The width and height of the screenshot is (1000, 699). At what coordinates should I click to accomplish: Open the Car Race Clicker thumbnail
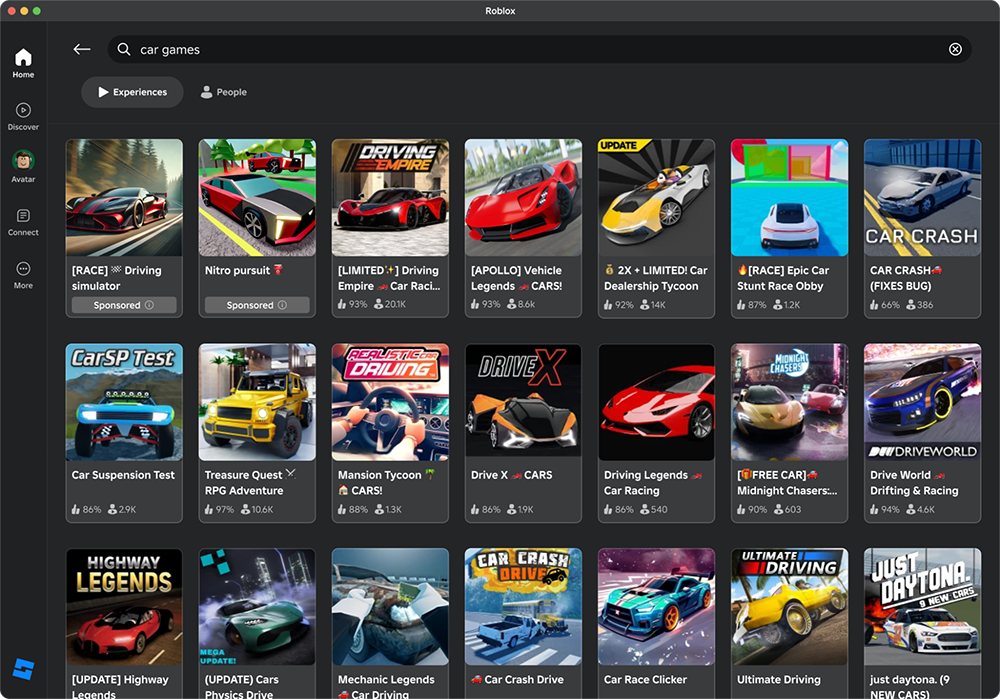click(656, 607)
